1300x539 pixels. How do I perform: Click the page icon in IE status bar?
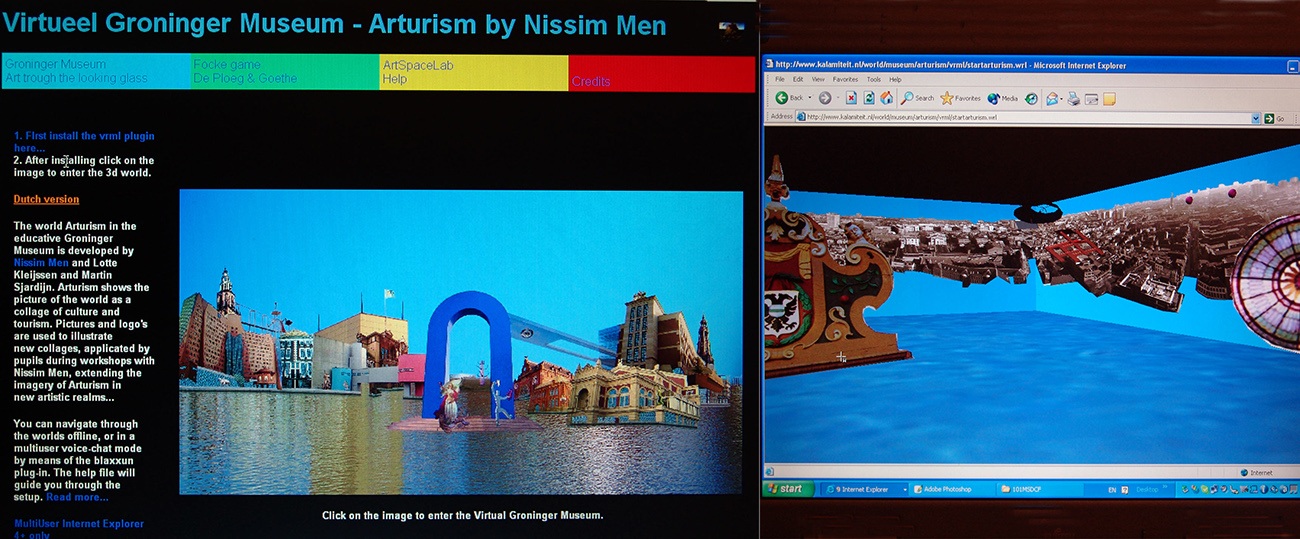[x=770, y=472]
